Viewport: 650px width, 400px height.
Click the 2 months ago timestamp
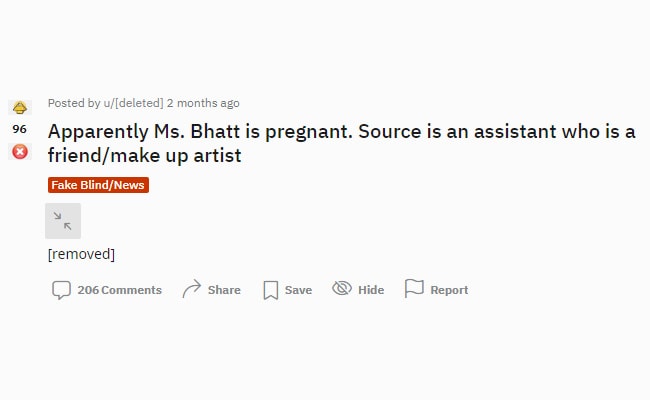[203, 103]
